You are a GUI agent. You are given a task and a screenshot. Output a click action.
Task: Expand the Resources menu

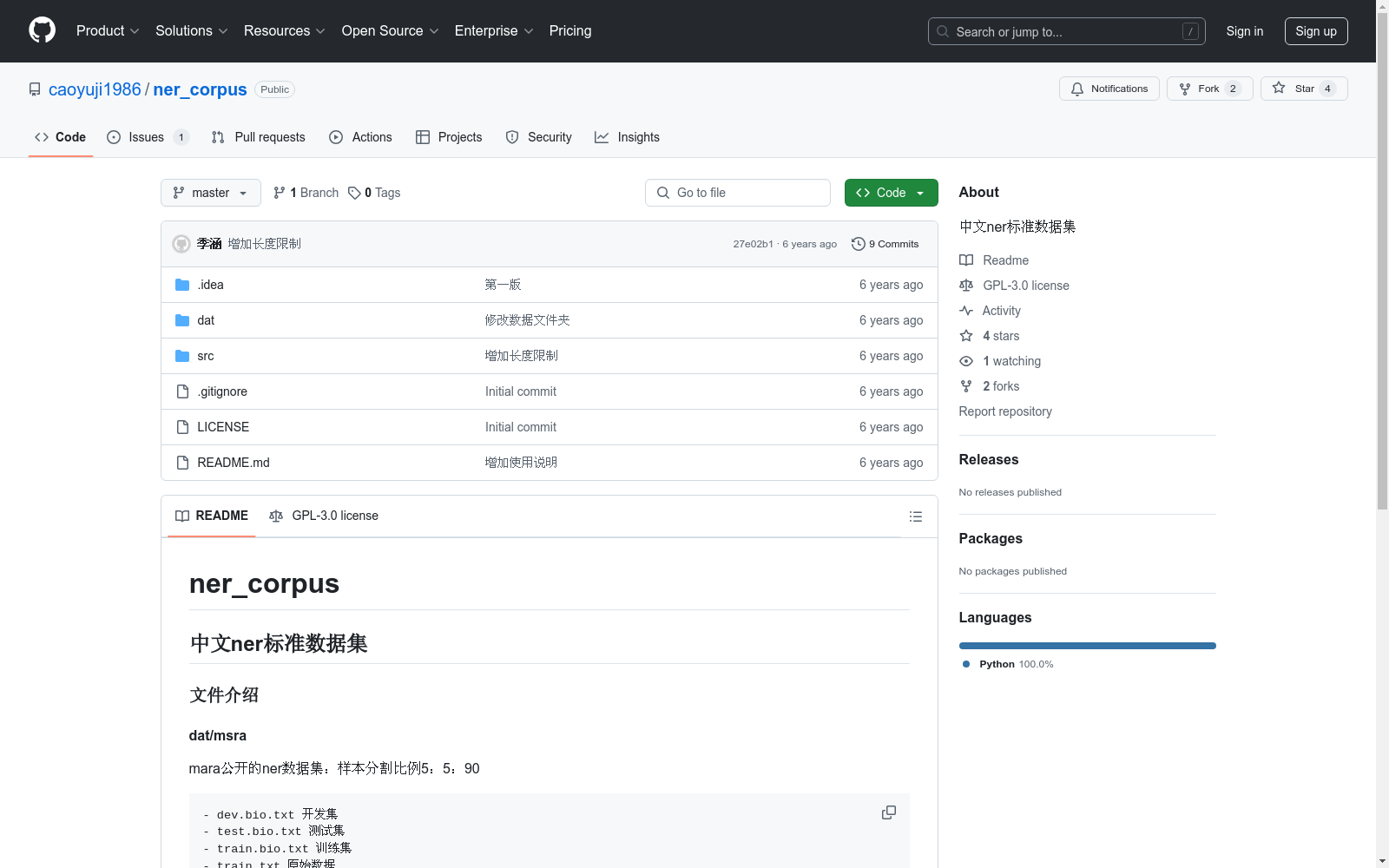284,30
